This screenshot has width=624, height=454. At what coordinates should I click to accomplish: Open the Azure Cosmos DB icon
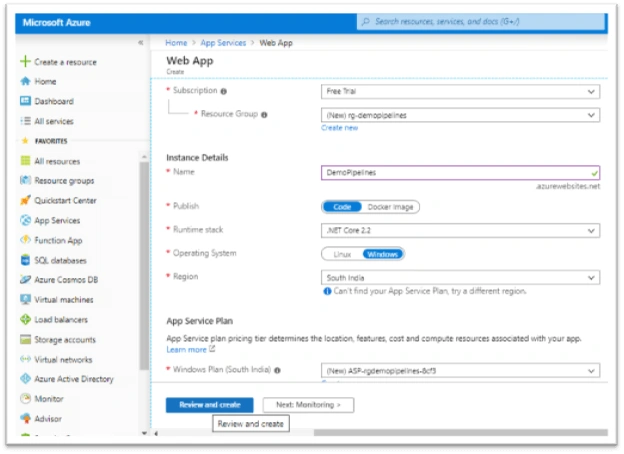point(25,280)
